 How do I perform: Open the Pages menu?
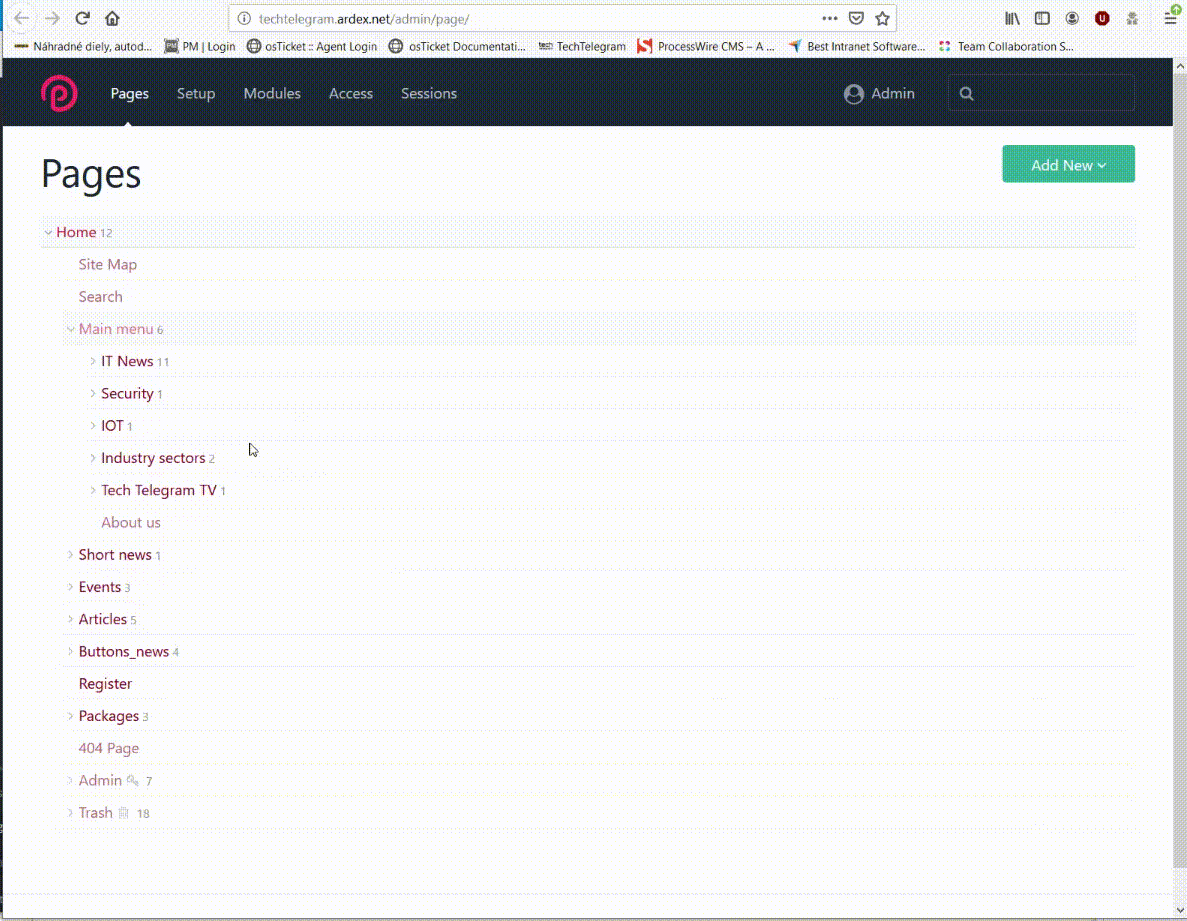point(129,94)
